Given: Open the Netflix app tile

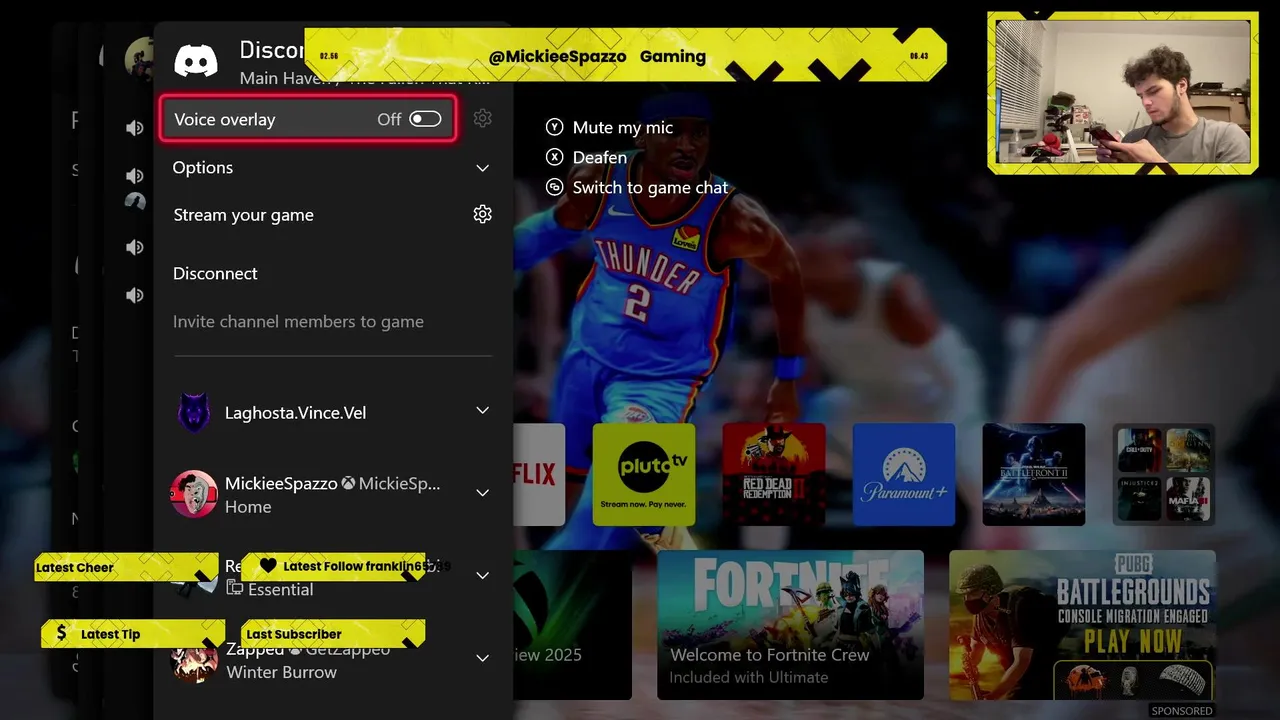Looking at the screenshot, I should (x=539, y=474).
